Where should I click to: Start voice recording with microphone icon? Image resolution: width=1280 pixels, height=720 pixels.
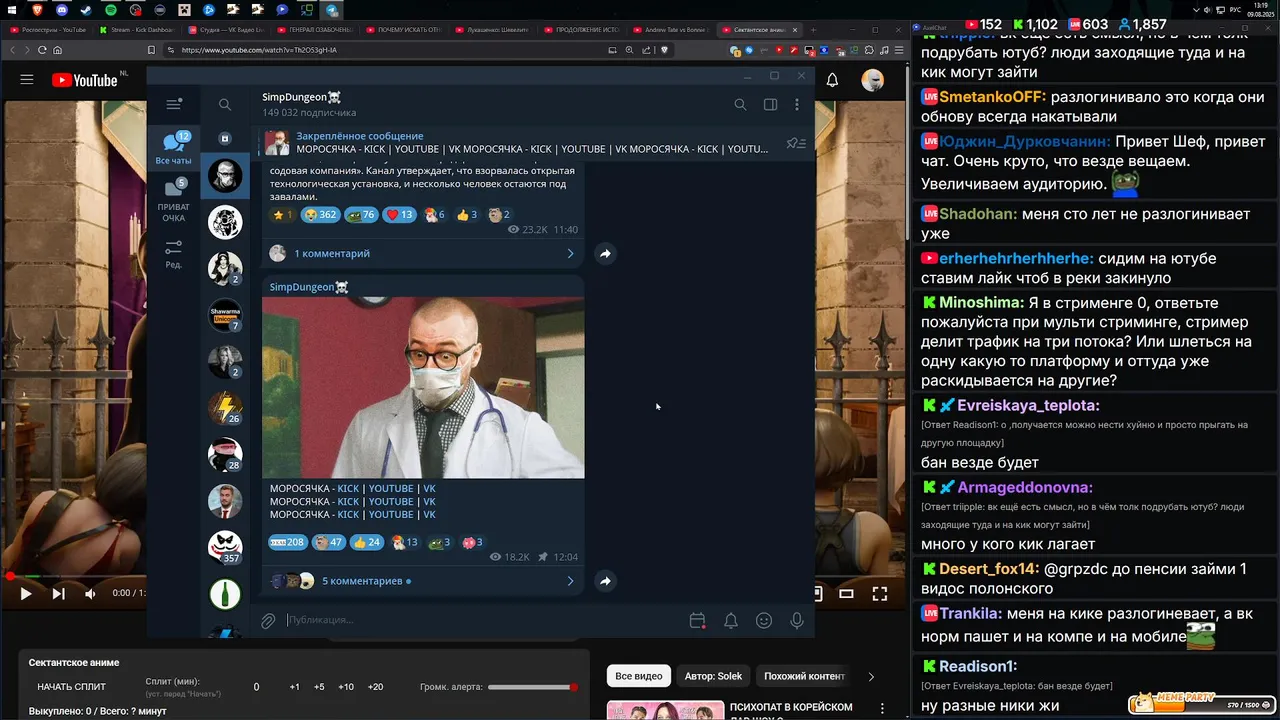(797, 621)
